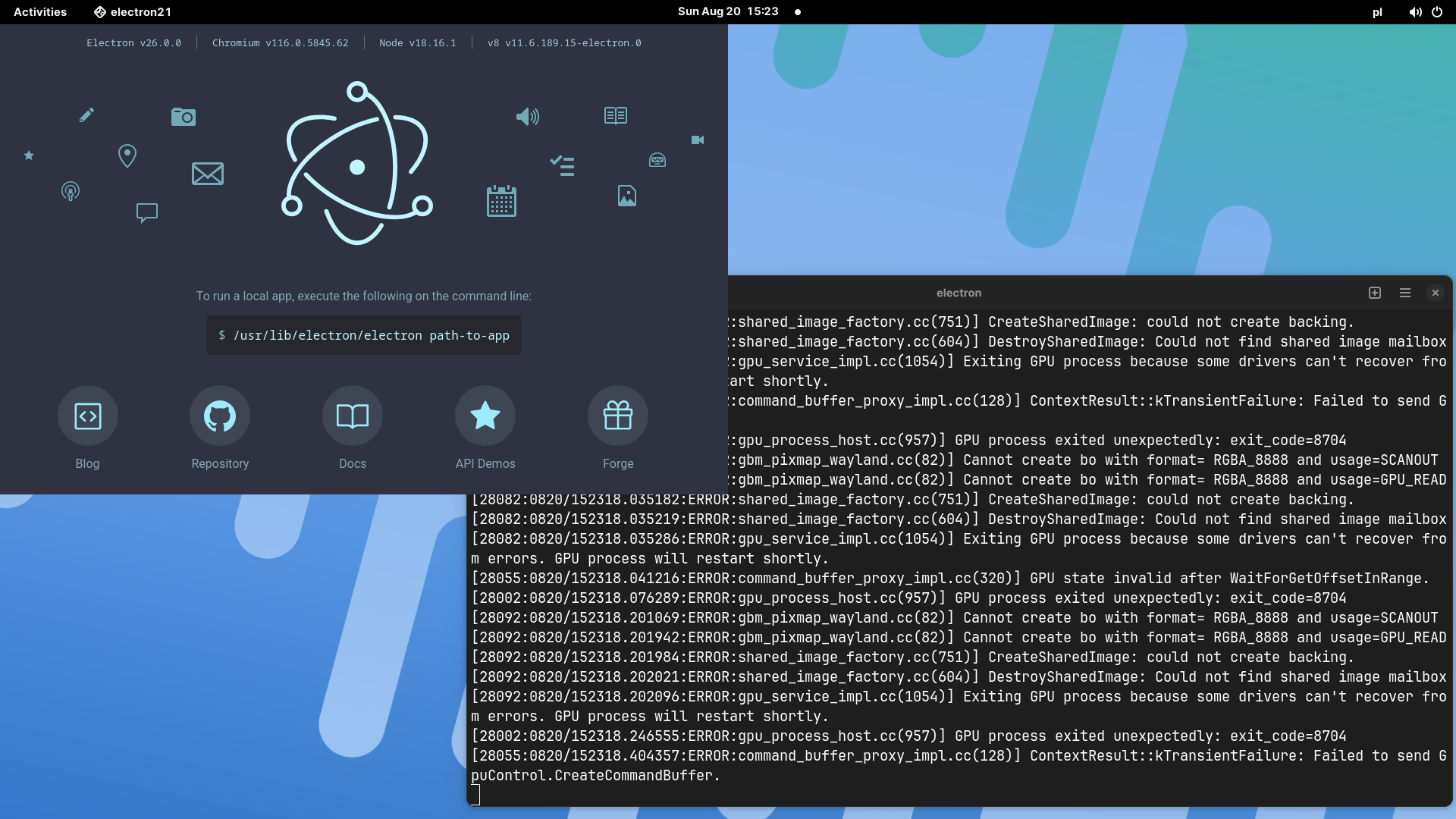Open a new terminal tab with the plus icon
Screen dimensions: 1456x819
point(1374,293)
